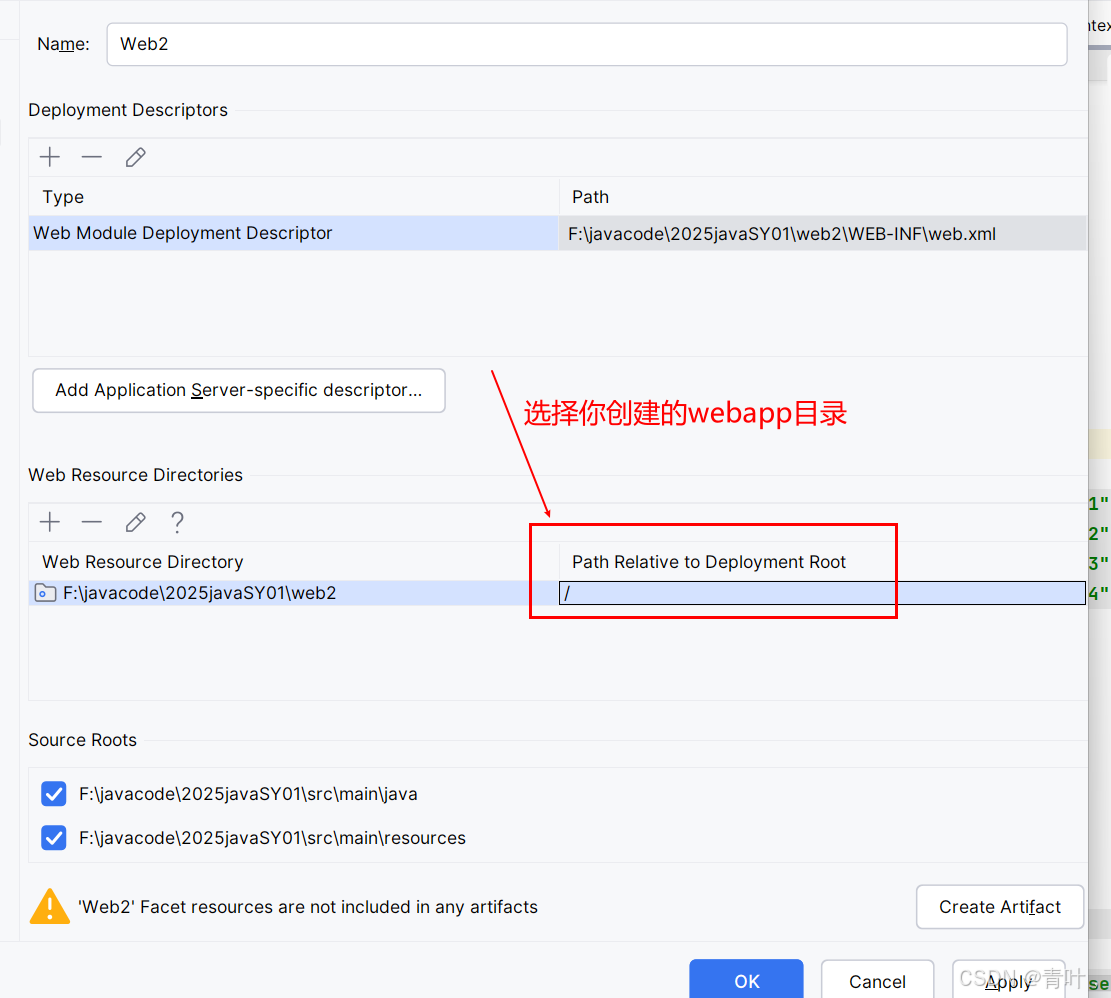Uncheck src\main\resources source root
This screenshot has height=998, width=1111.
pyautogui.click(x=54, y=838)
